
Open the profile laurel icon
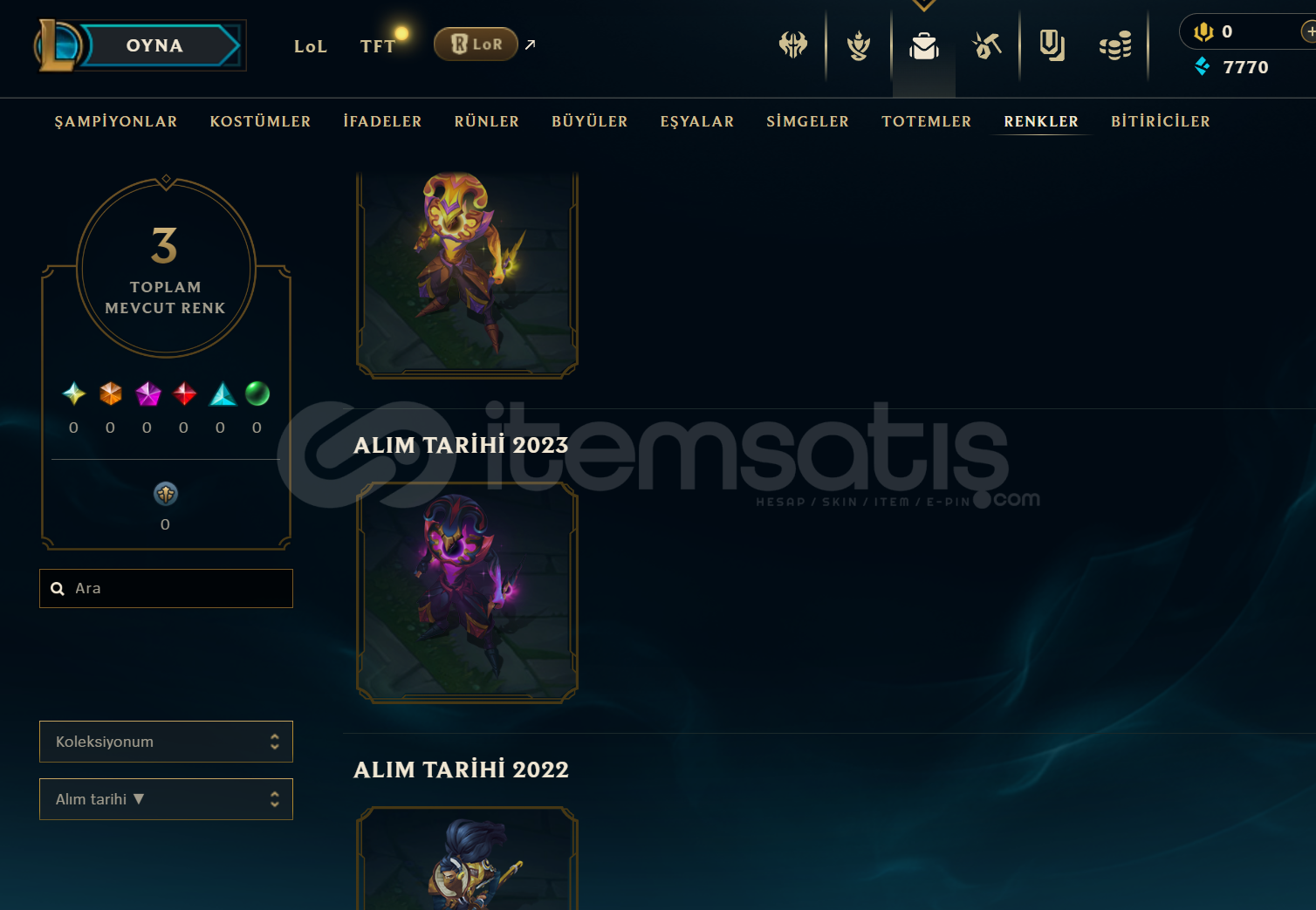(x=859, y=44)
